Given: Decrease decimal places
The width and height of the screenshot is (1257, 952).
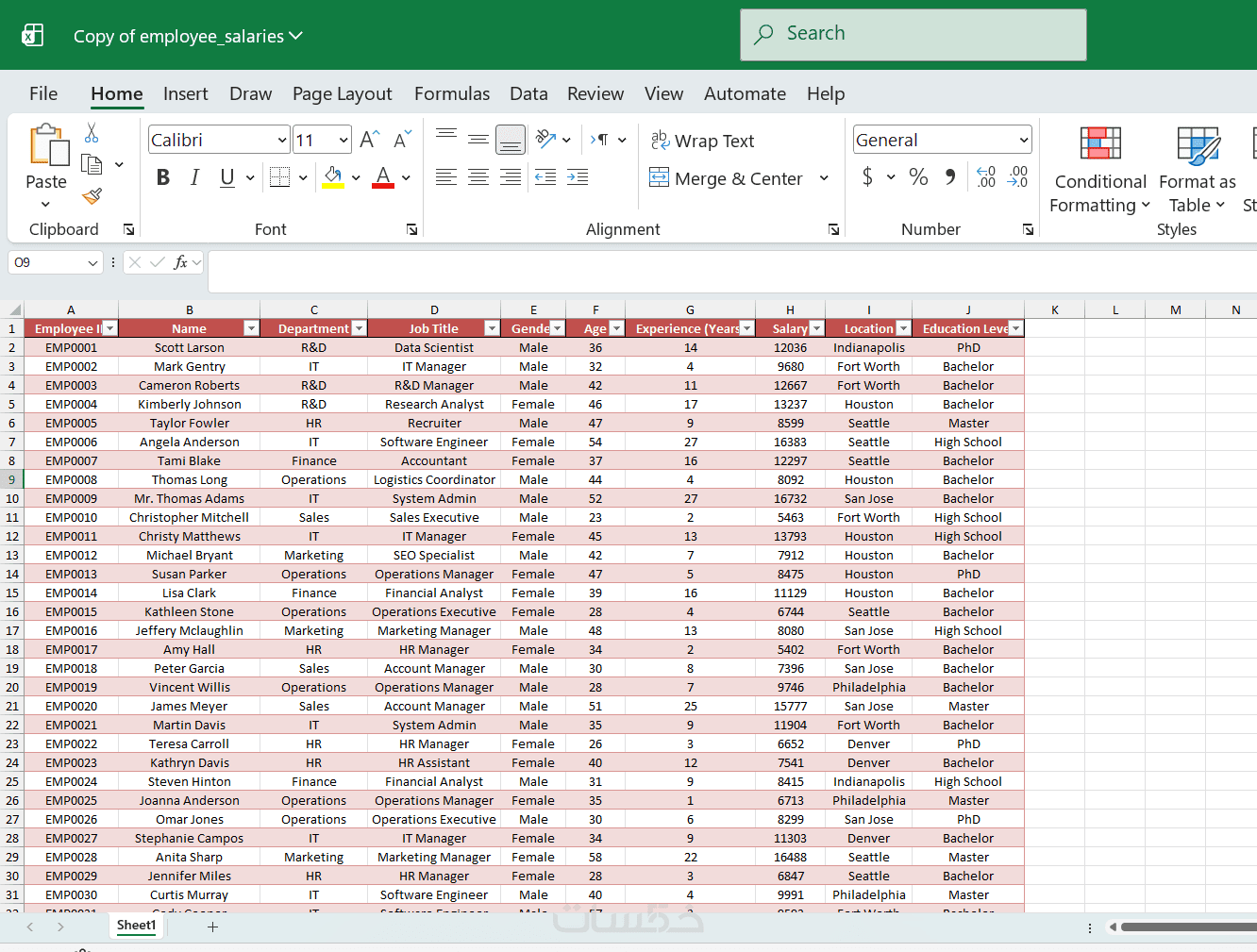Looking at the screenshot, I should [x=1018, y=176].
